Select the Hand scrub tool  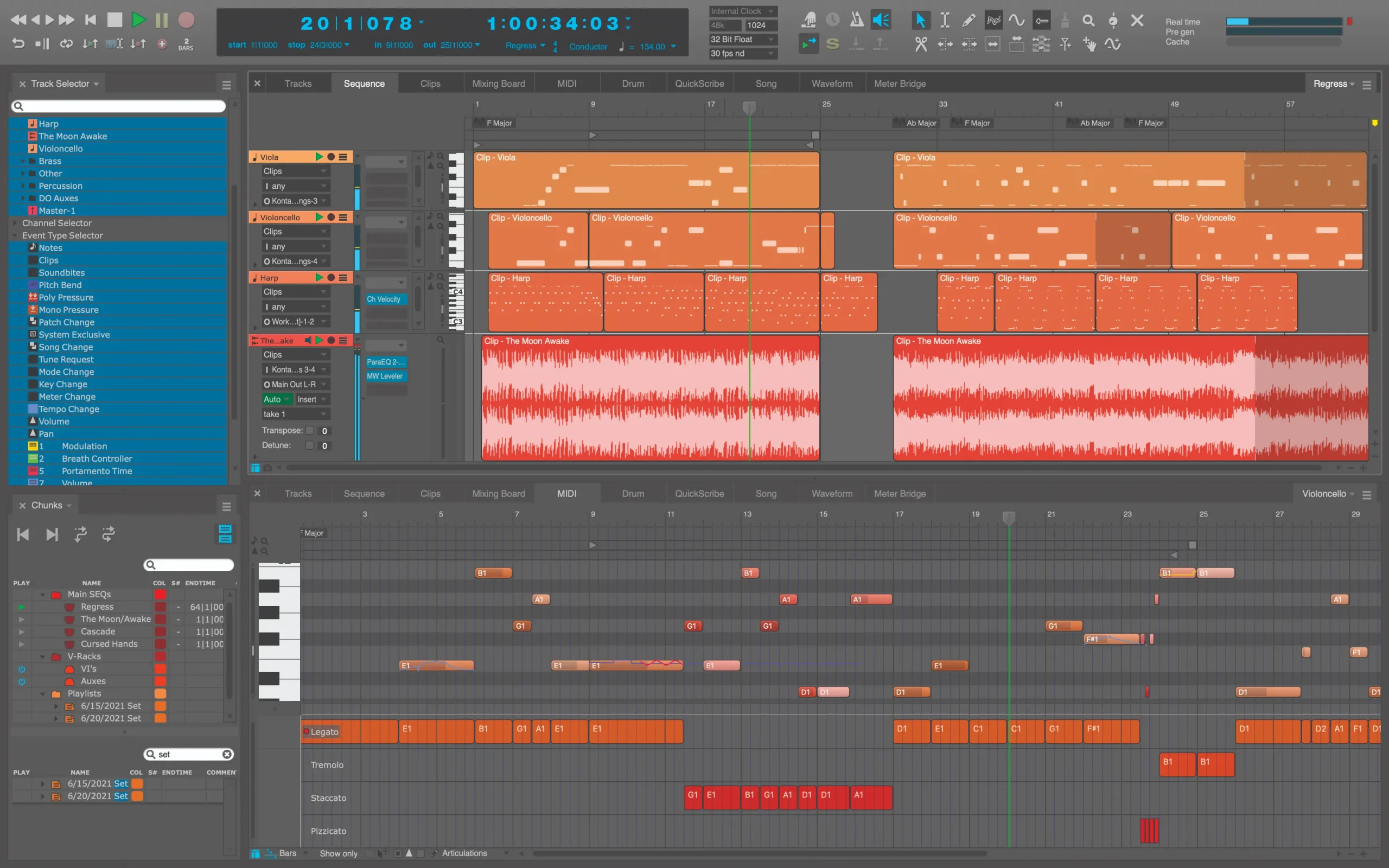click(1089, 44)
